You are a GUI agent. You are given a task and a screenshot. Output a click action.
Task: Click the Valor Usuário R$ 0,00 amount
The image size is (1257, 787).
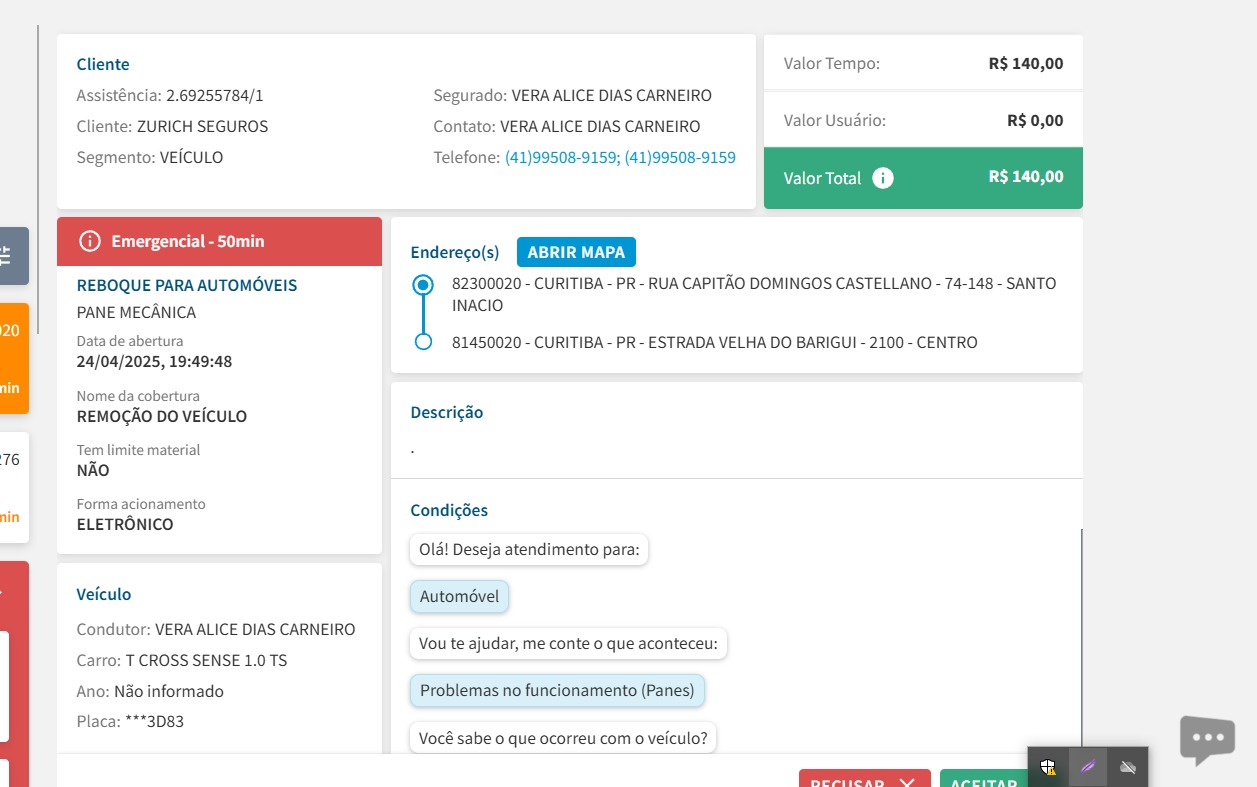[1035, 120]
